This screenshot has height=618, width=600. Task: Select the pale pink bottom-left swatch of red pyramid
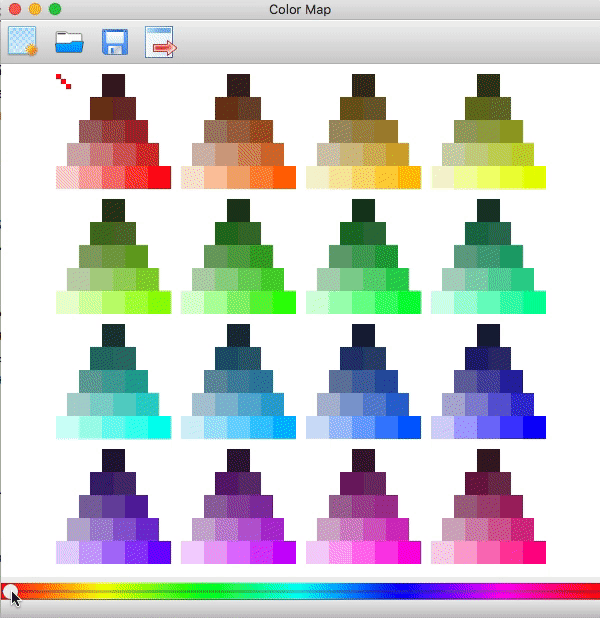(x=67, y=177)
